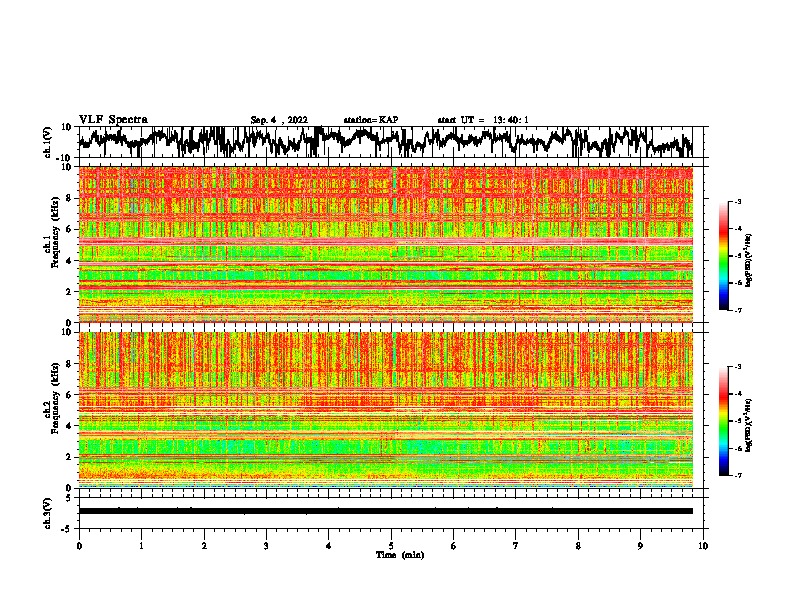Click the time axis tick label "0"

[79, 546]
